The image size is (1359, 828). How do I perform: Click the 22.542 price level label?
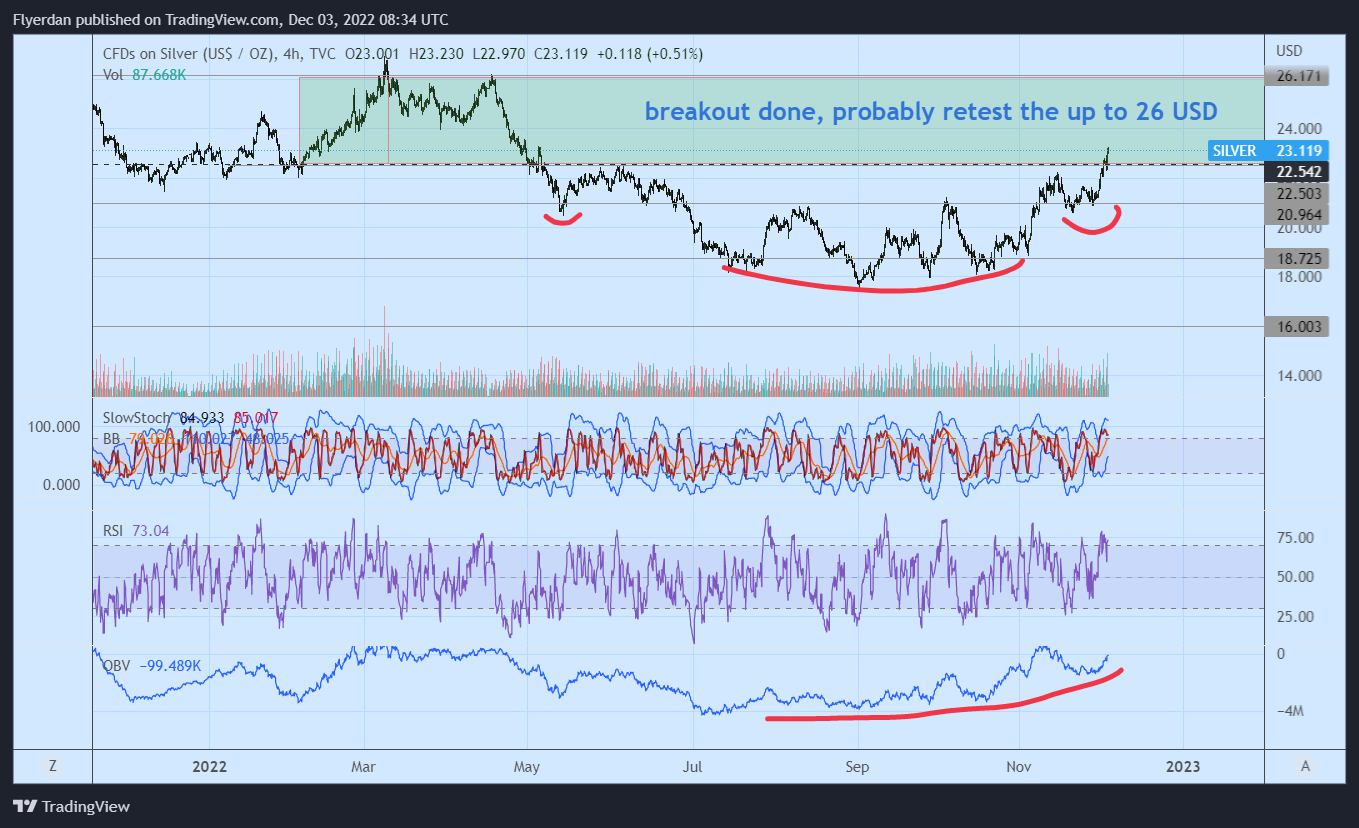pos(1296,171)
